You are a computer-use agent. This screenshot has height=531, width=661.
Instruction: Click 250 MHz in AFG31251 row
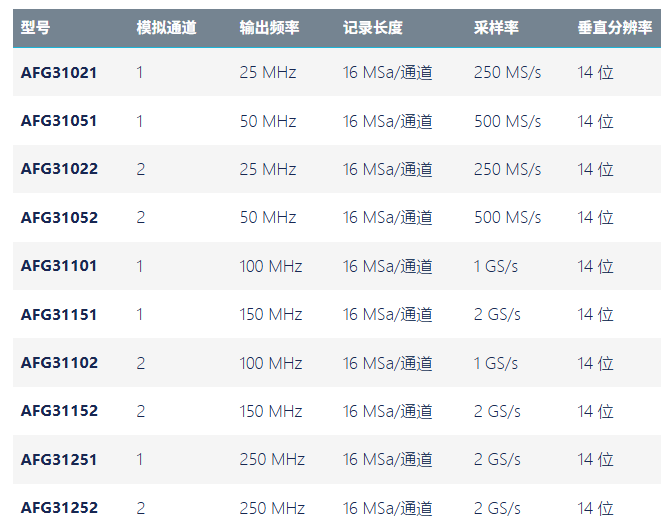coord(272,459)
